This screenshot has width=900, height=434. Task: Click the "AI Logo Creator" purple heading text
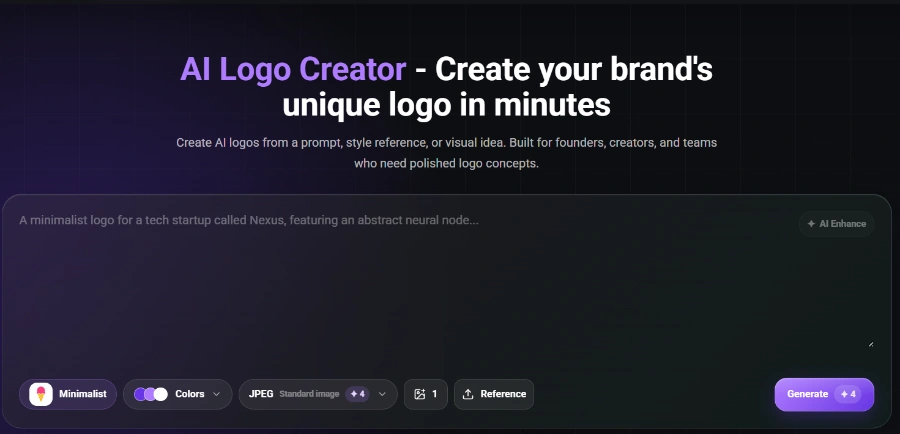[293, 69]
